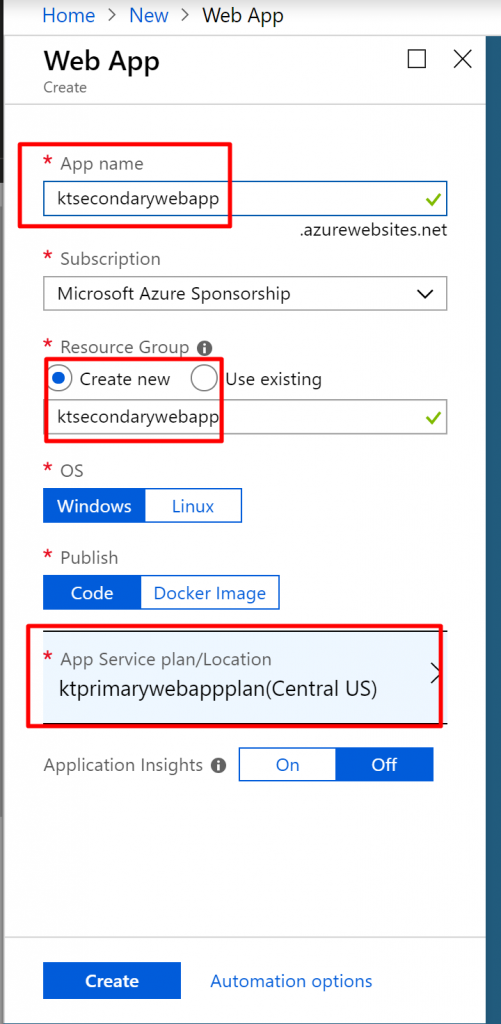Go to New breadcrumb

click(149, 15)
